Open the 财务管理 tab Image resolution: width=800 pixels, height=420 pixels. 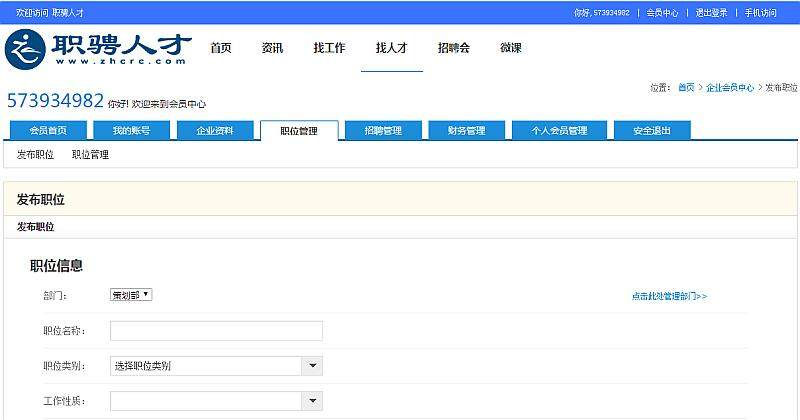pos(466,131)
